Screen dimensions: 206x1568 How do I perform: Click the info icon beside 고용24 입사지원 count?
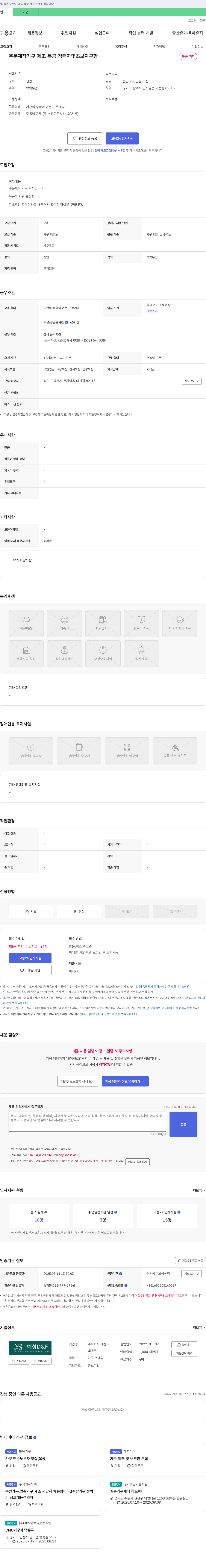179,1212
